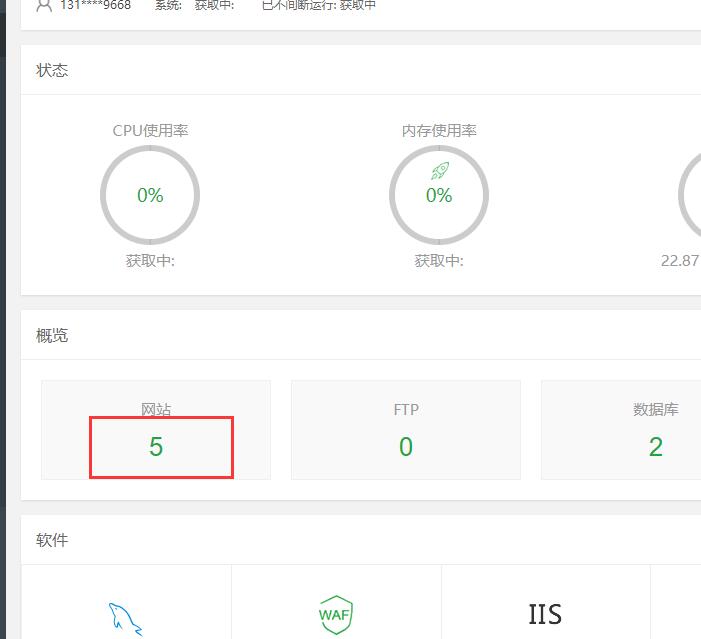701x639 pixels.
Task: Click the WAF shield software icon
Action: coord(336,615)
